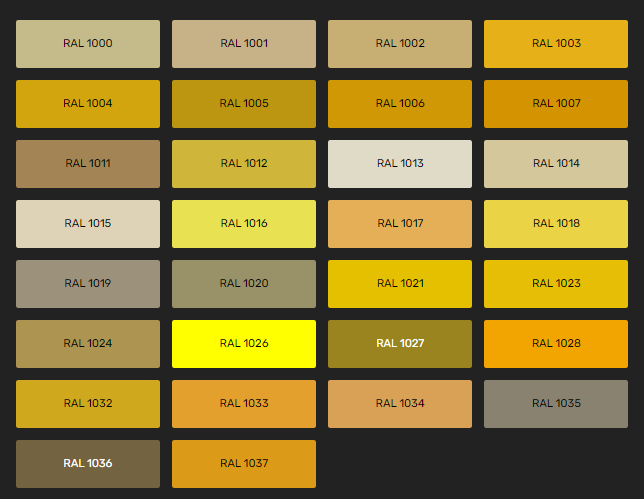Select the RAL 1011 brown-beige tile
This screenshot has width=644, height=499.
[x=88, y=164]
